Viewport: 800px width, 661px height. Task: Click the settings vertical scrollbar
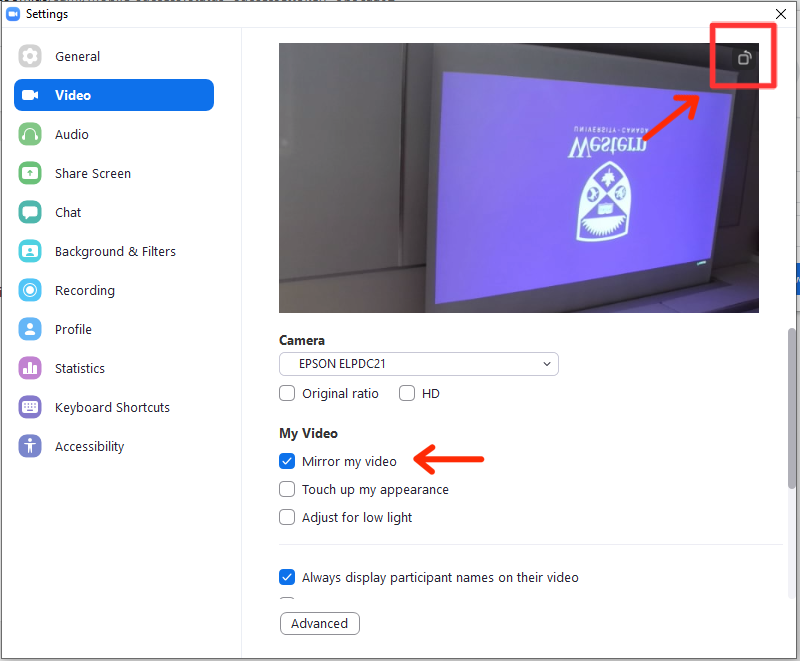pyautogui.click(x=791, y=408)
